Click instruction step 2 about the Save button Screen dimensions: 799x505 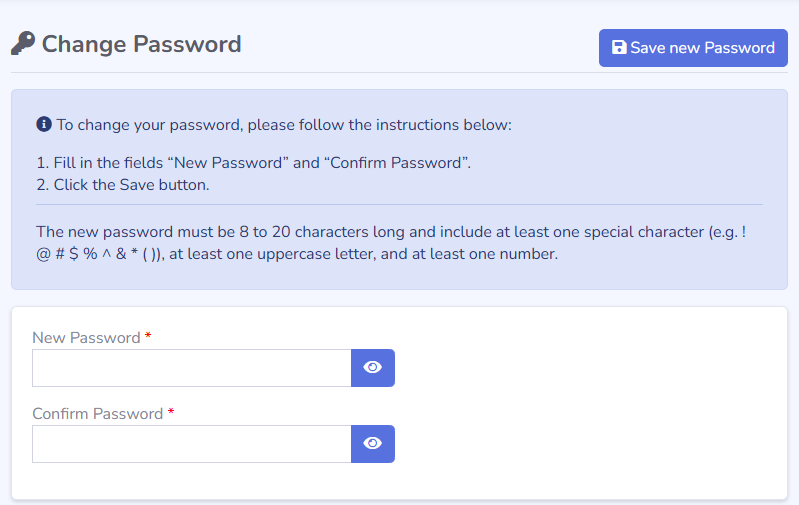click(x=122, y=185)
